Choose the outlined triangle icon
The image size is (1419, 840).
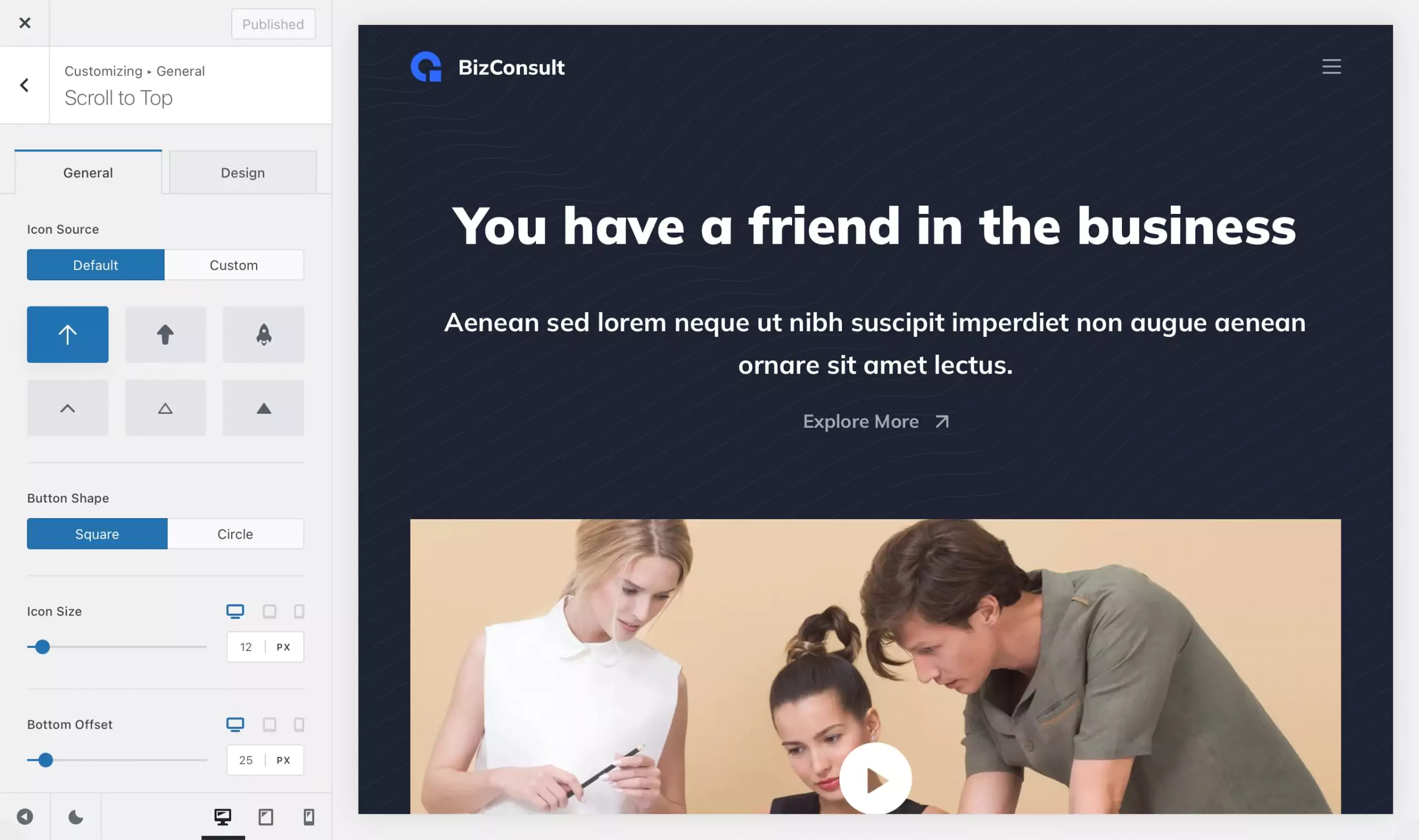coord(165,408)
